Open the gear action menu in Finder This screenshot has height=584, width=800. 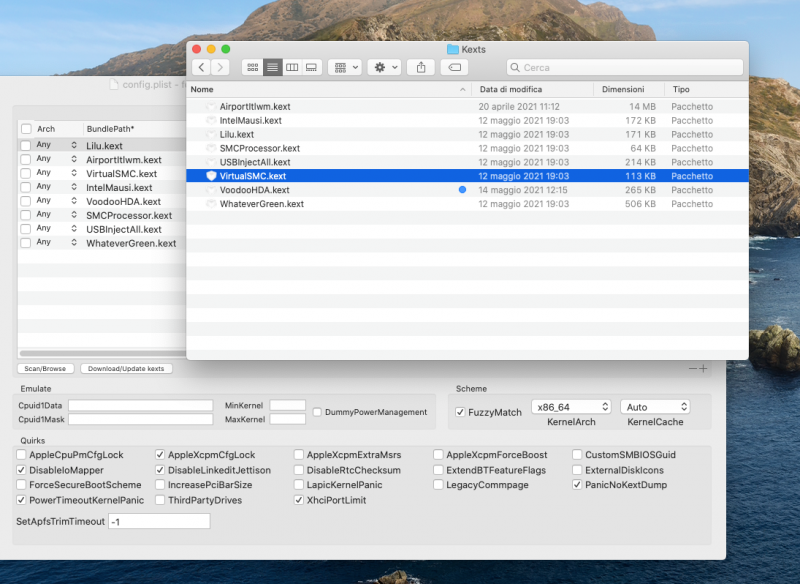point(383,67)
